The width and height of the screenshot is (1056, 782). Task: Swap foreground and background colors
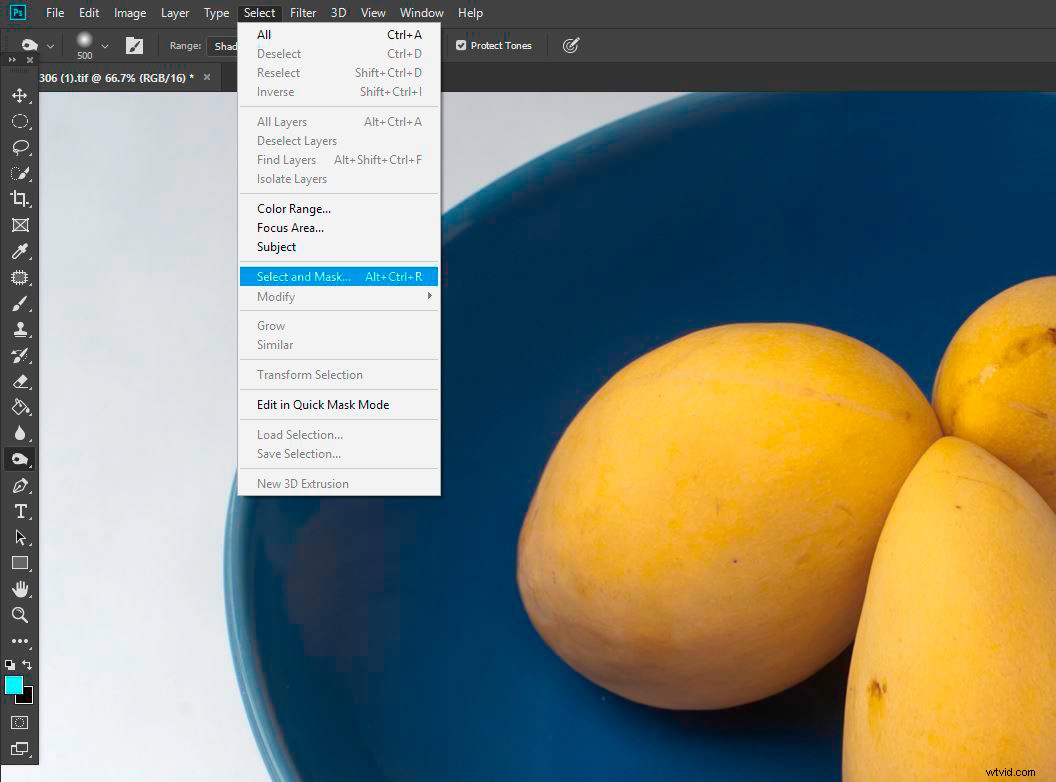(28, 663)
